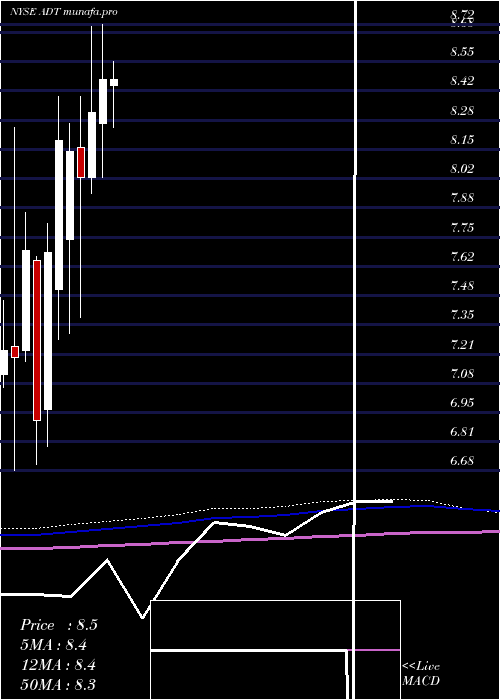Click the 6.95 price axis label

462,403
